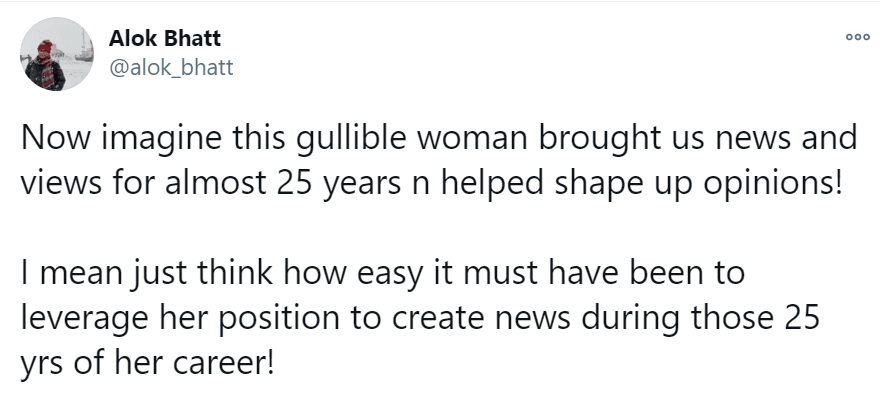Image resolution: width=880 pixels, height=395 pixels.
Task: Open the @alok_bhatt handle link
Action: 171,67
